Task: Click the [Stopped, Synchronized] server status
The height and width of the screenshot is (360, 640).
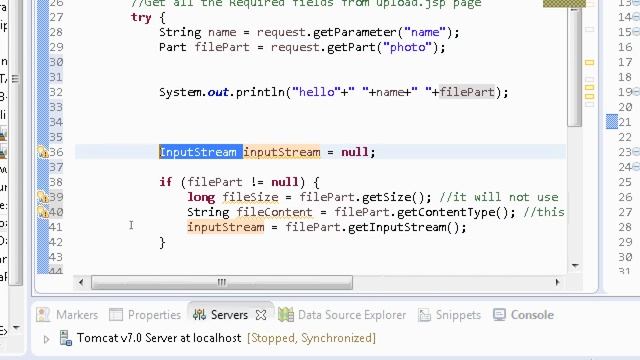Action: click(x=311, y=338)
